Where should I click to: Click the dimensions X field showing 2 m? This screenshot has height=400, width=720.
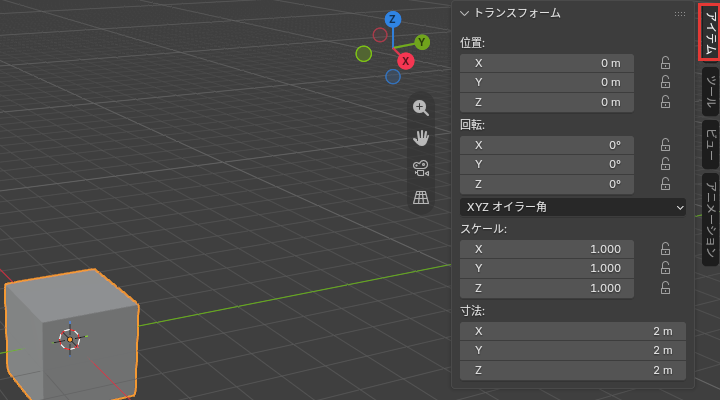(x=573, y=331)
